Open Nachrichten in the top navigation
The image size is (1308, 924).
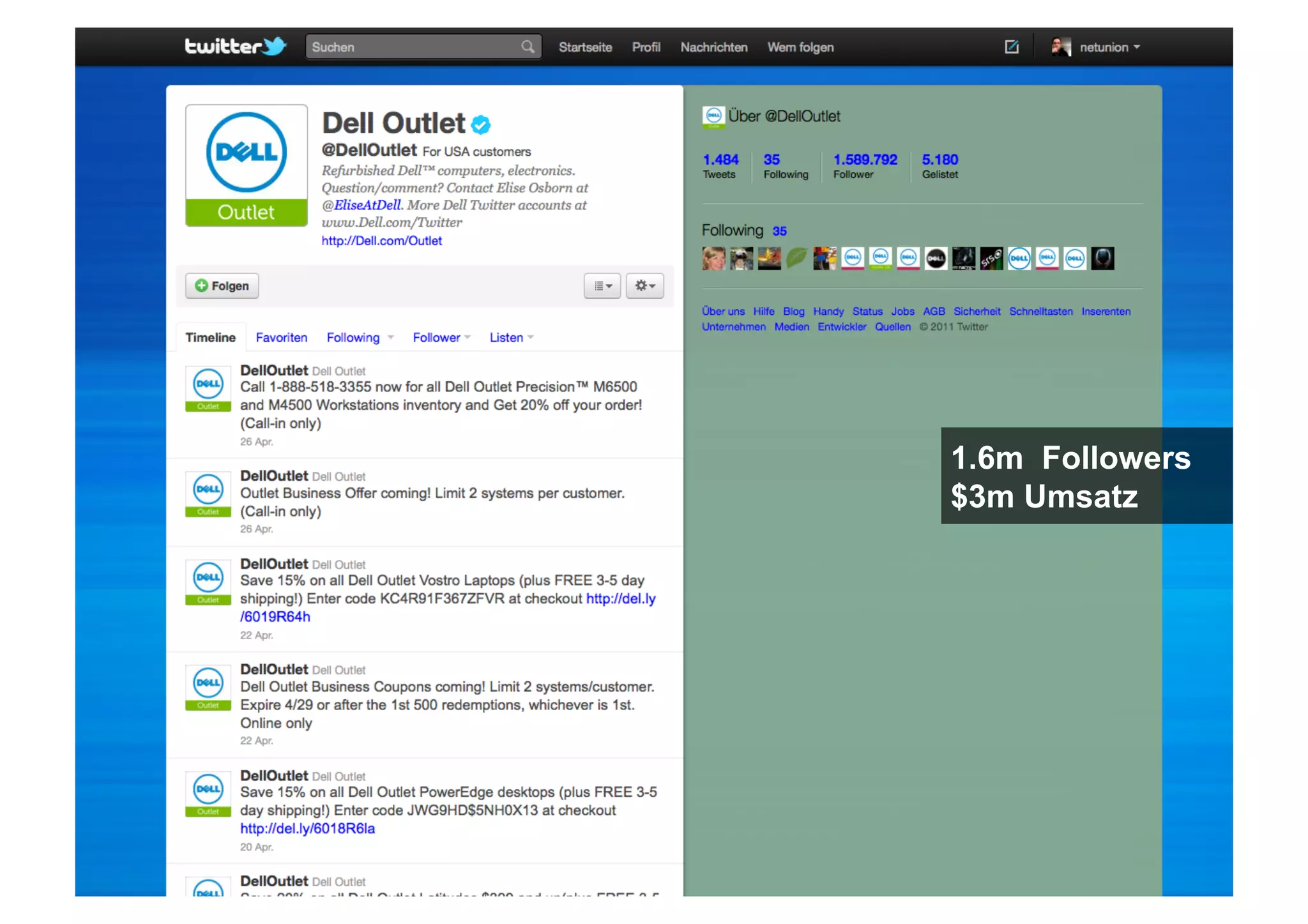(714, 47)
